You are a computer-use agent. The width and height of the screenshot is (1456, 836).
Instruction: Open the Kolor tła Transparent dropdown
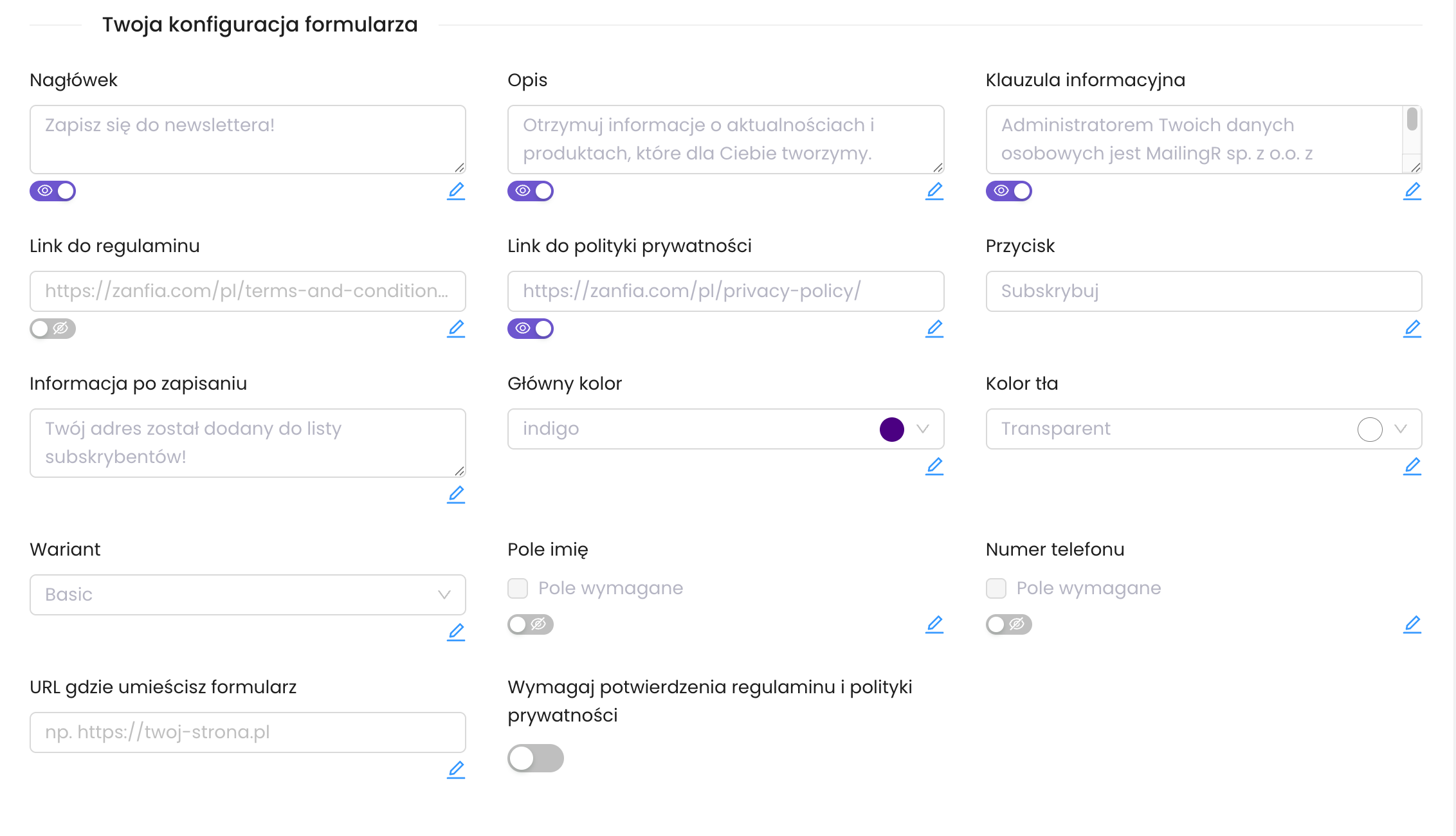click(1401, 429)
